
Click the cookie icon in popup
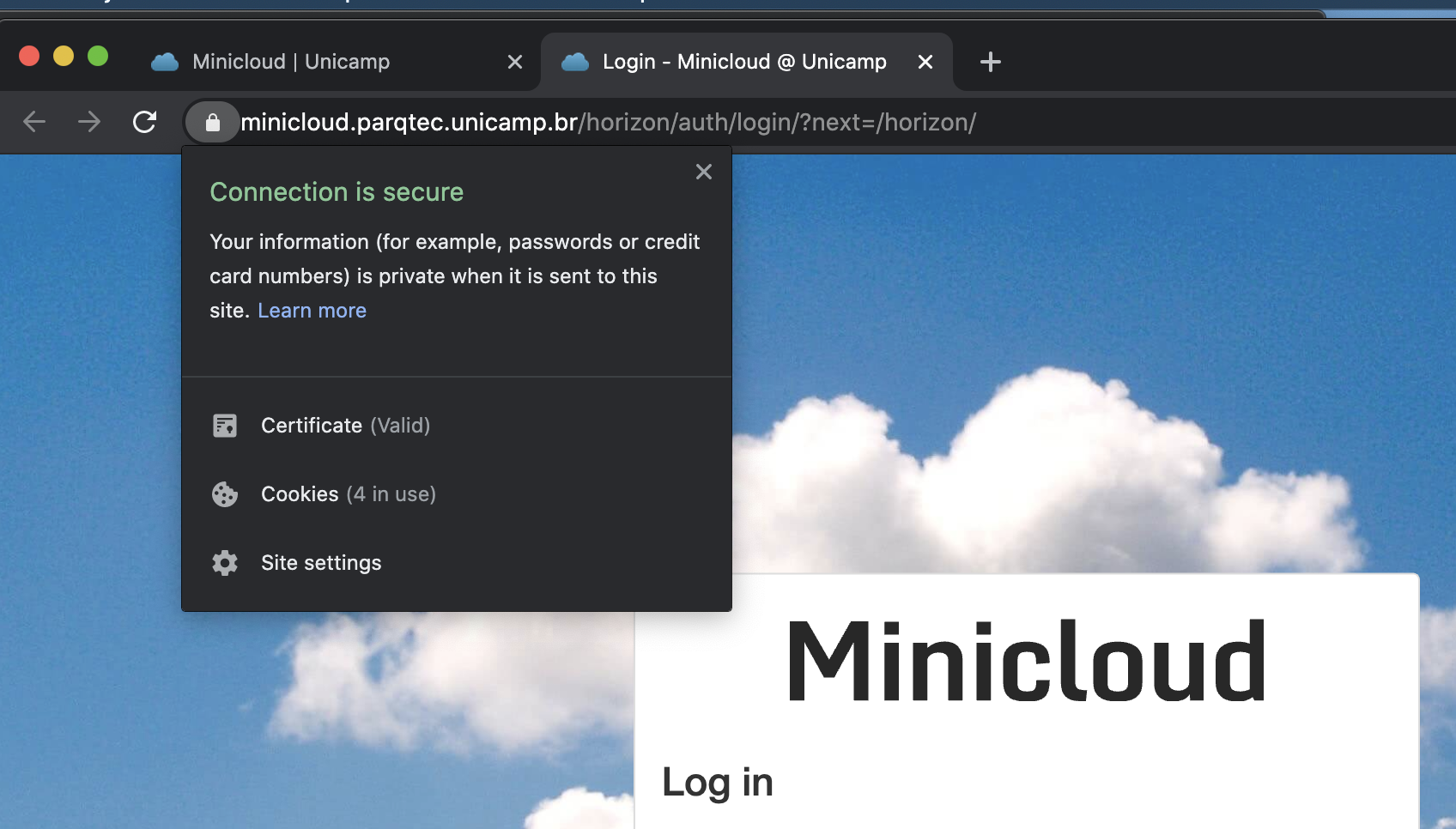click(225, 494)
